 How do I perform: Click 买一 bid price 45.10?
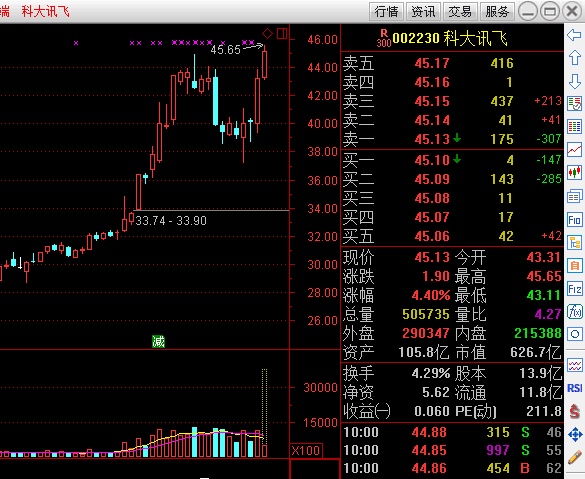coord(432,160)
